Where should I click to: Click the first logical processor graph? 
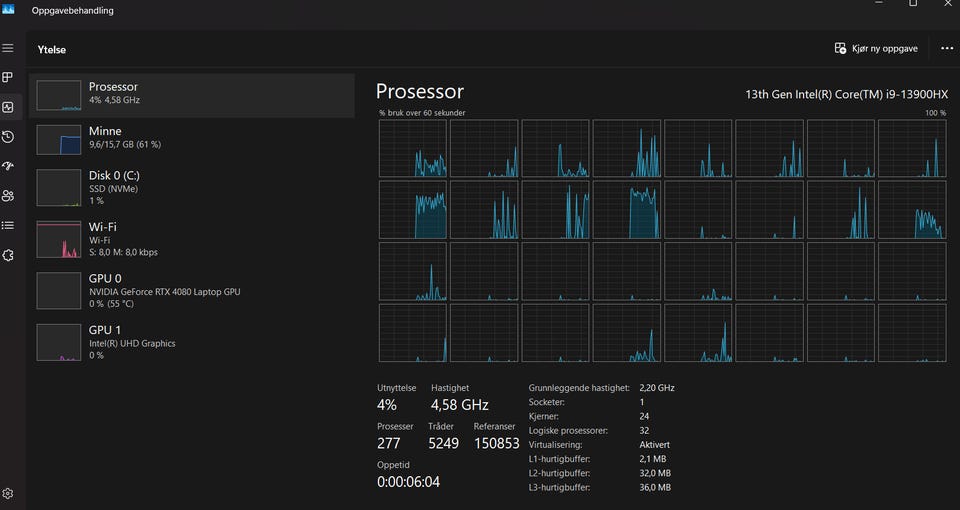pyautogui.click(x=413, y=149)
